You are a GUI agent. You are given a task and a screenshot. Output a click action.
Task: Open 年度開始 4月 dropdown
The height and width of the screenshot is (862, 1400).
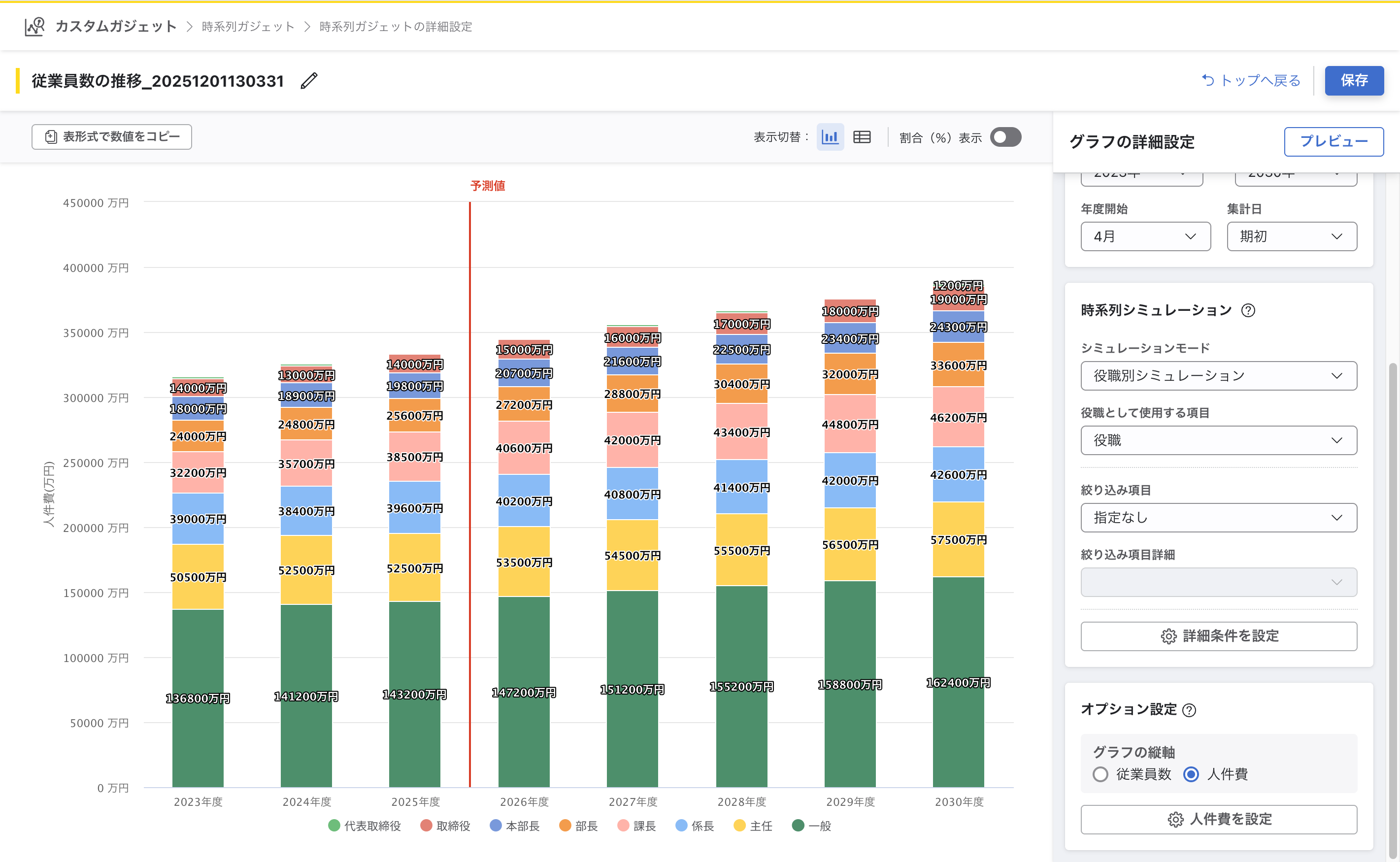(1145, 236)
